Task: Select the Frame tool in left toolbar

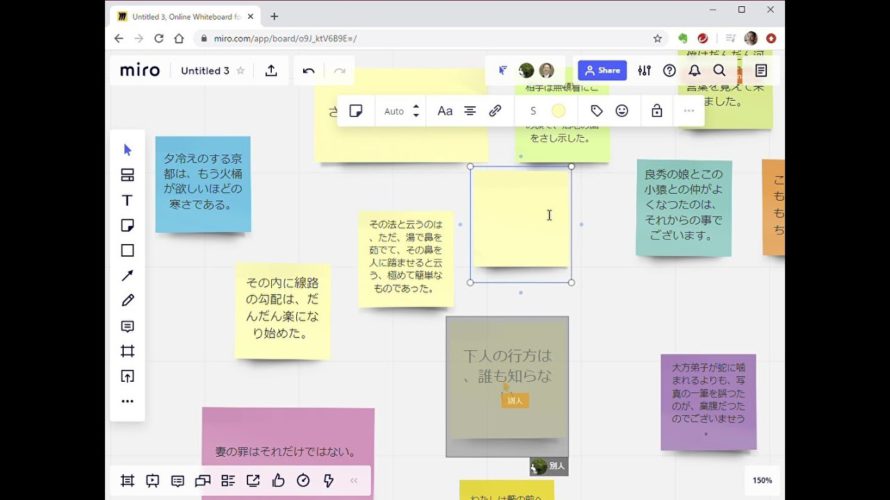Action: coord(127,351)
